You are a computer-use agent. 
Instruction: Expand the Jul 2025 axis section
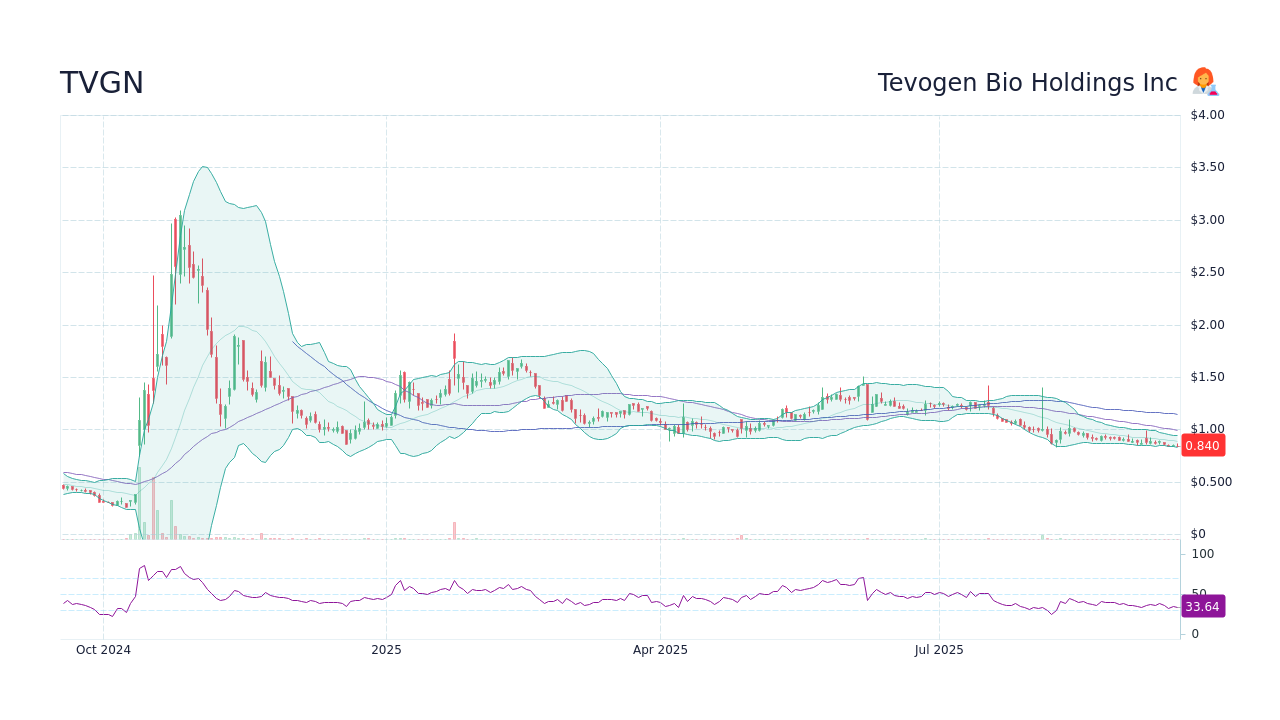click(x=939, y=649)
